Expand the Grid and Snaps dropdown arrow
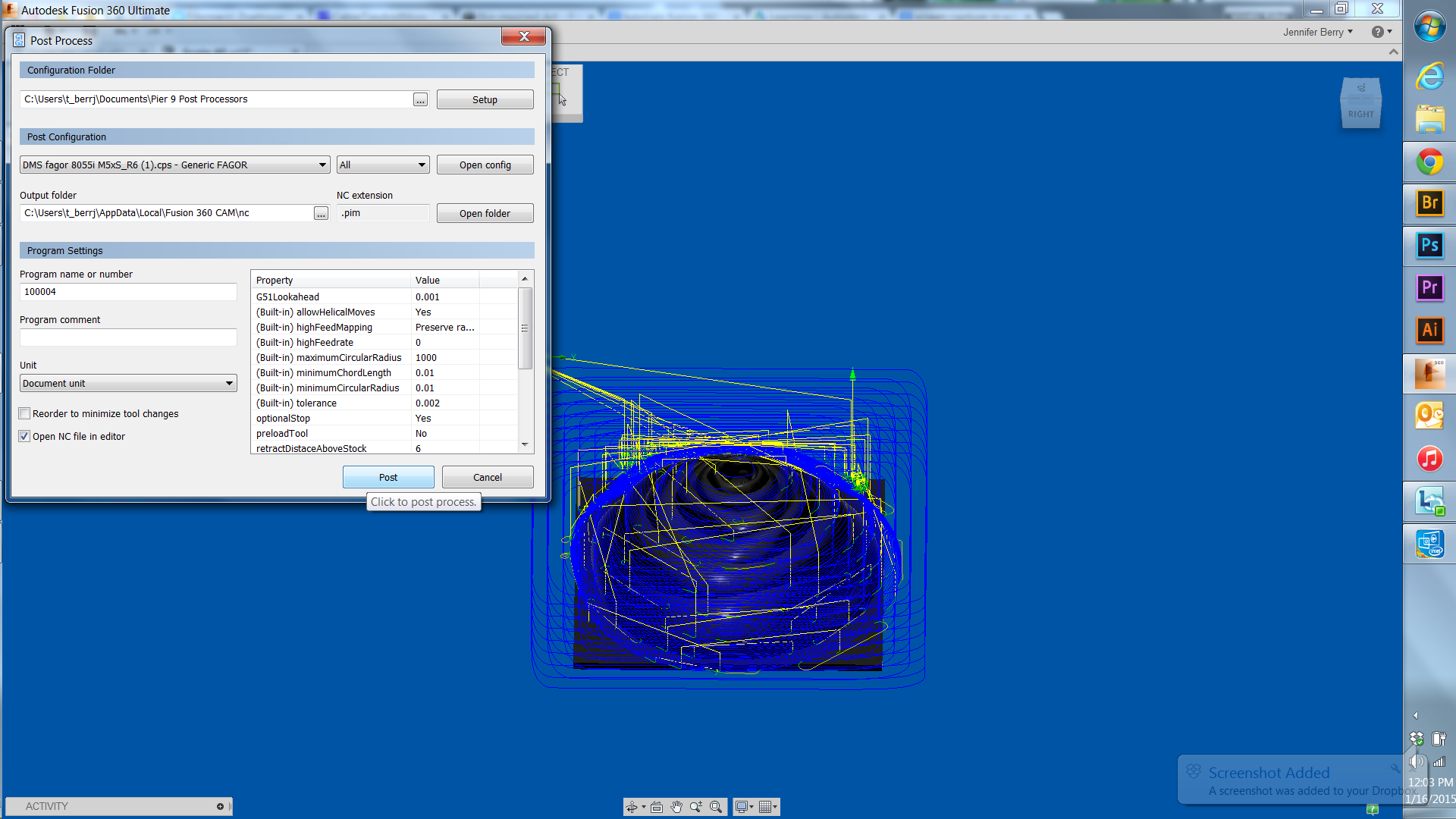 [775, 807]
